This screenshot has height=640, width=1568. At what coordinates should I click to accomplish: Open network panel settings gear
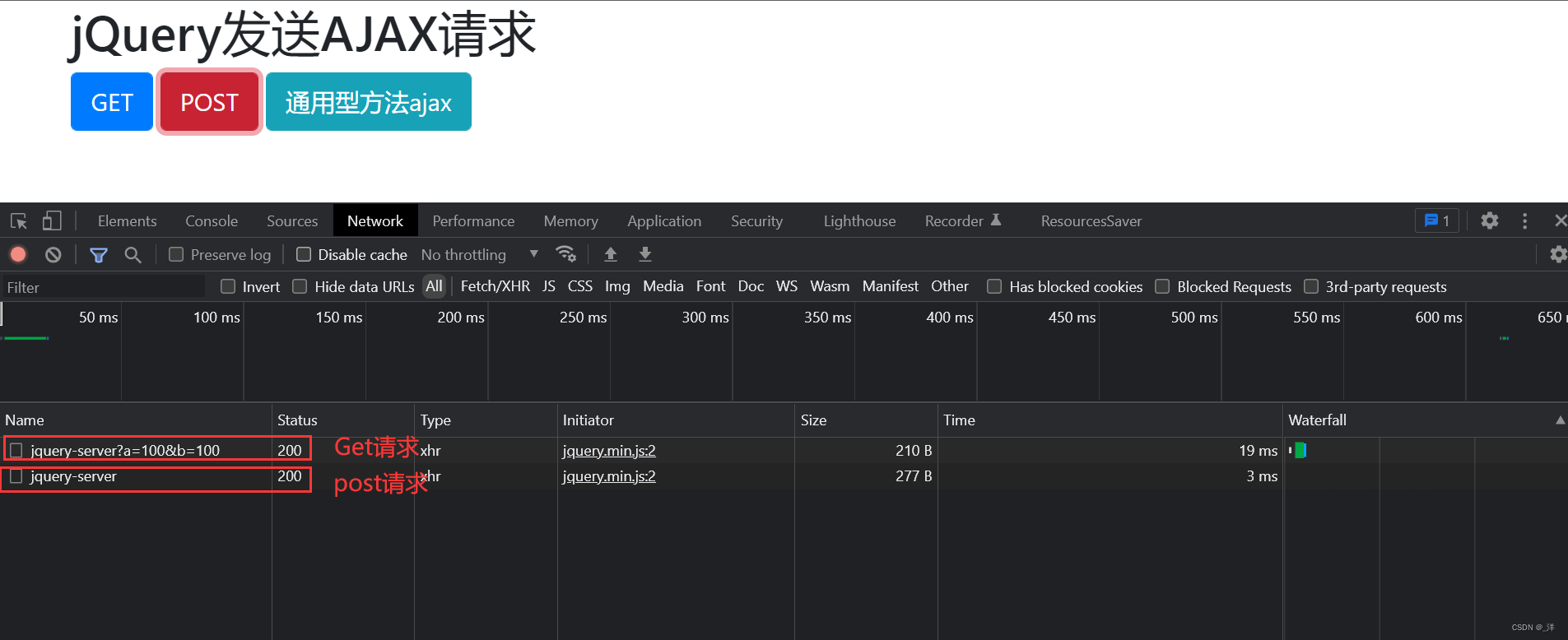pyautogui.click(x=1558, y=254)
